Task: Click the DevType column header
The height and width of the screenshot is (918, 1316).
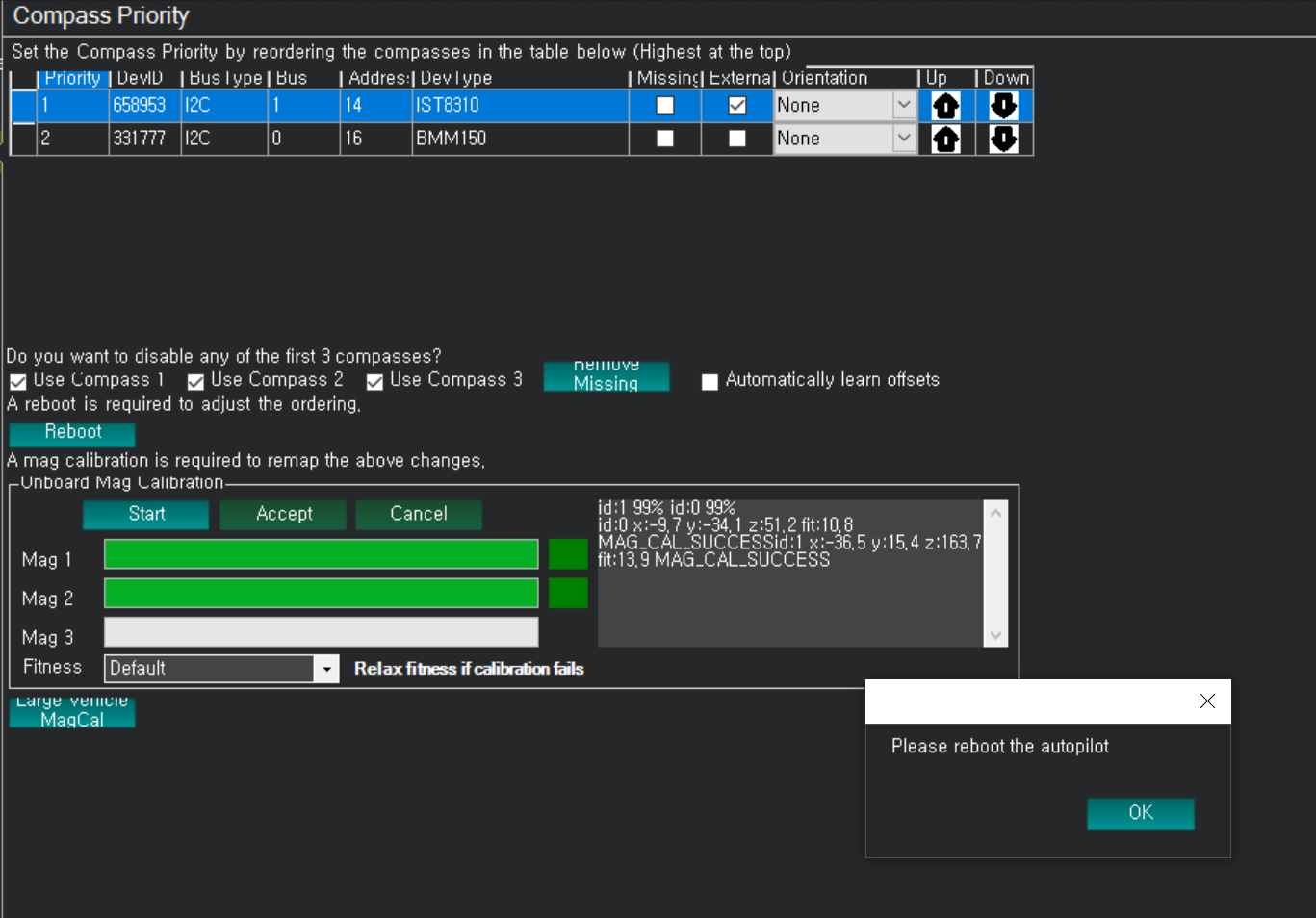Action: [x=520, y=79]
